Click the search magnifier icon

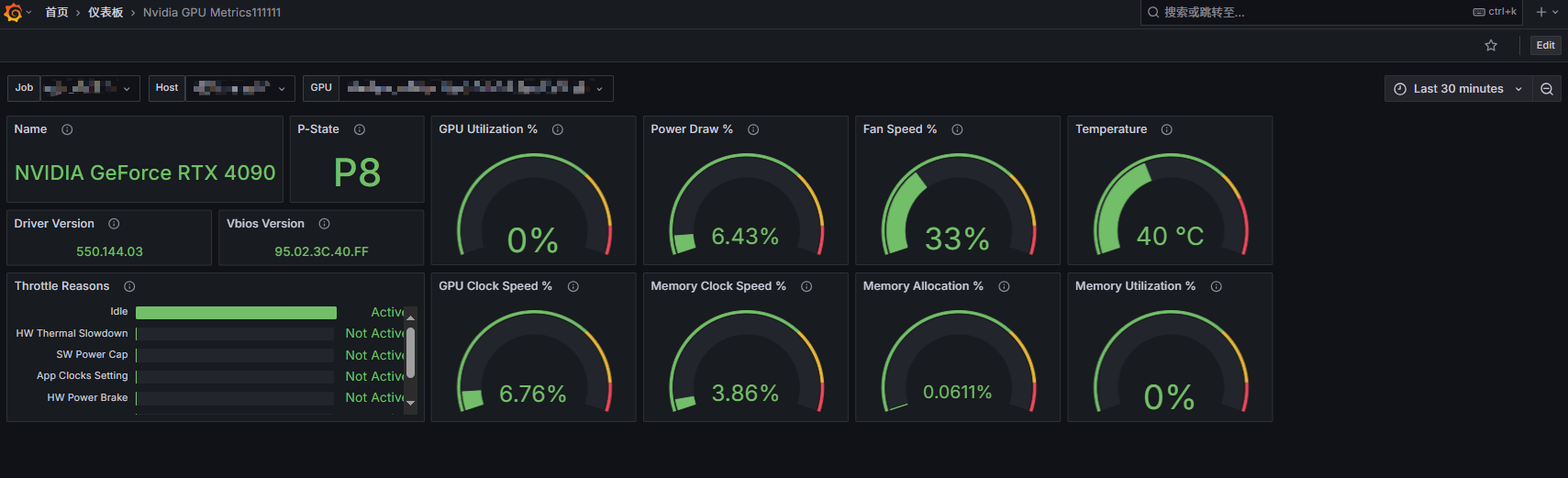pyautogui.click(x=1153, y=12)
